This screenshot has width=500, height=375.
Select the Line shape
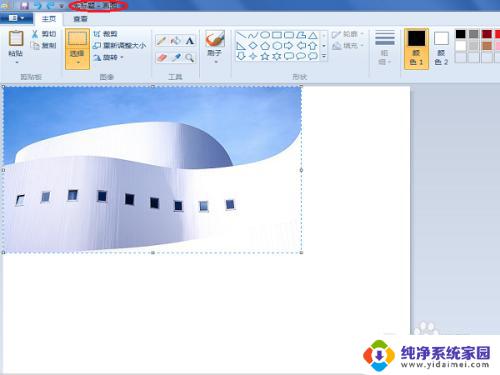(x=241, y=35)
